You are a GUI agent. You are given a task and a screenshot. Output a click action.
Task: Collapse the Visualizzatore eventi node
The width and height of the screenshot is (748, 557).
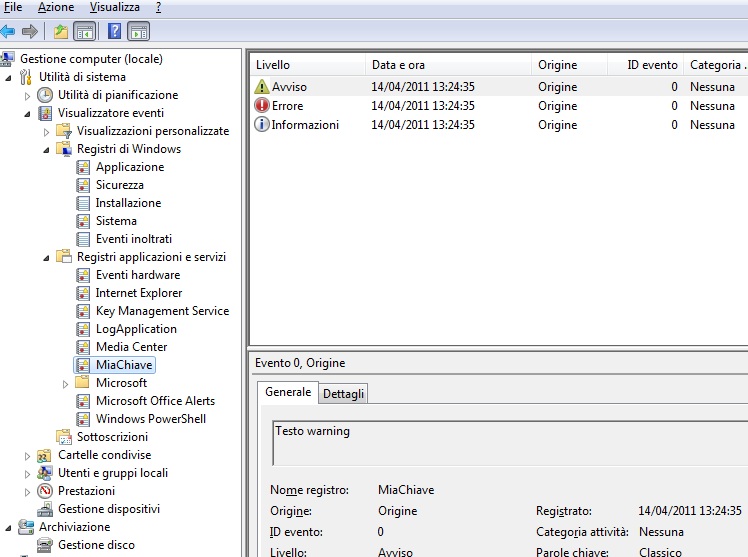coord(27,114)
